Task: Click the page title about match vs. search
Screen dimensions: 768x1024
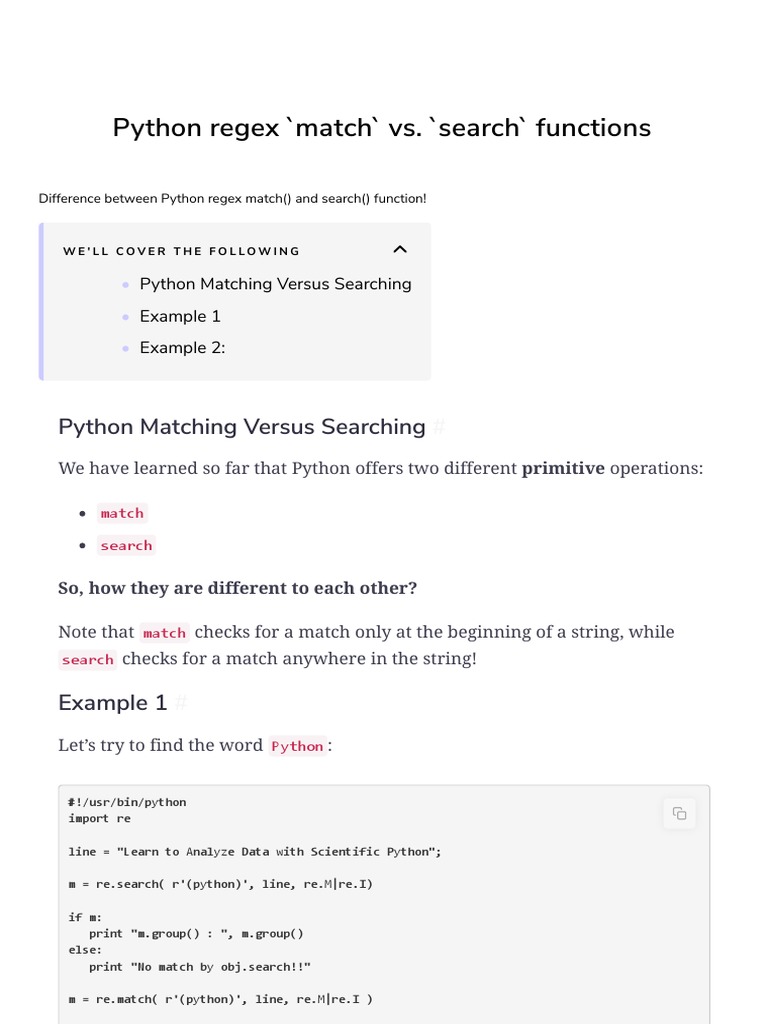Action: 381,128
